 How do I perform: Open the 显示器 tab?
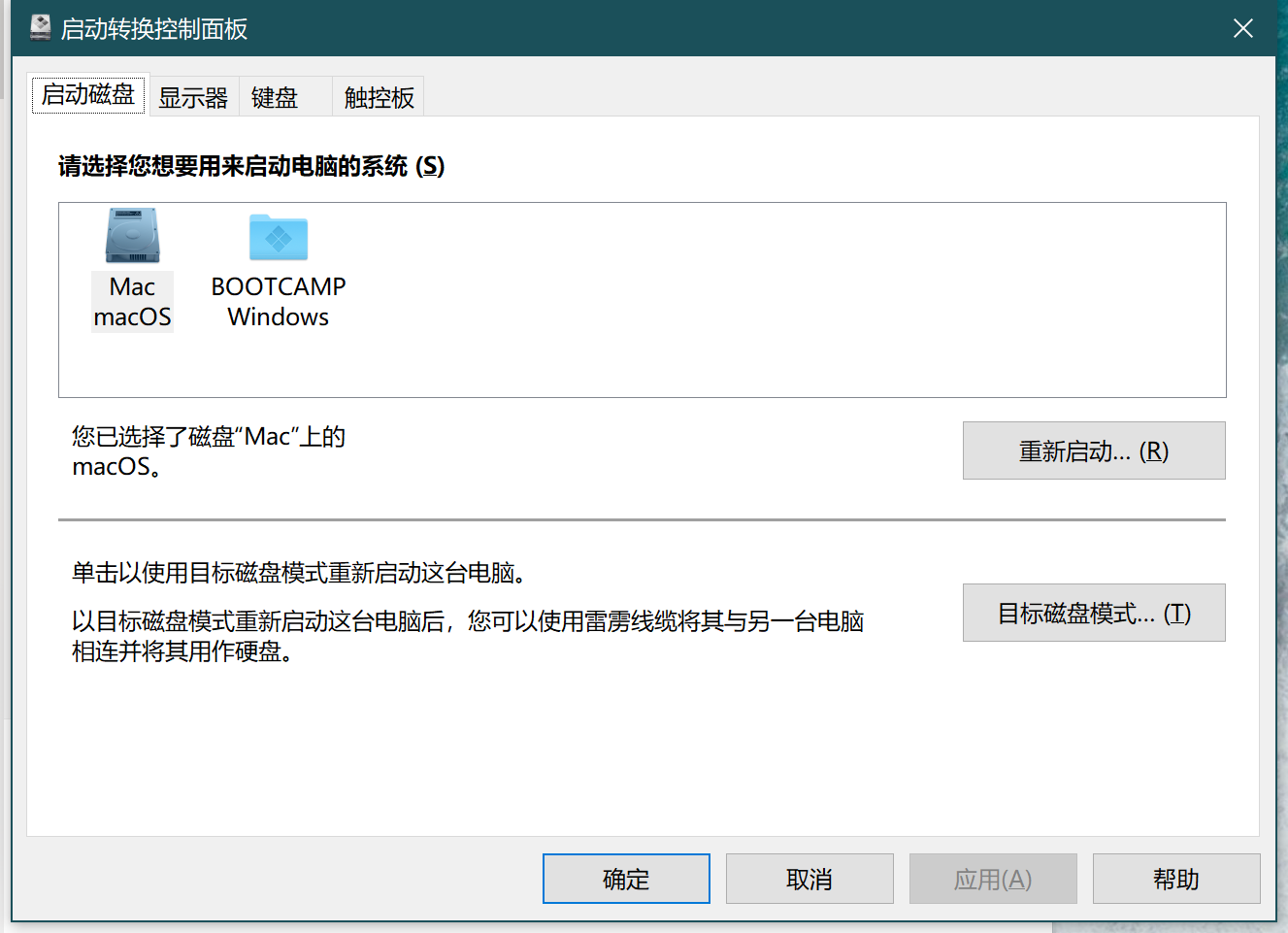coord(193,97)
